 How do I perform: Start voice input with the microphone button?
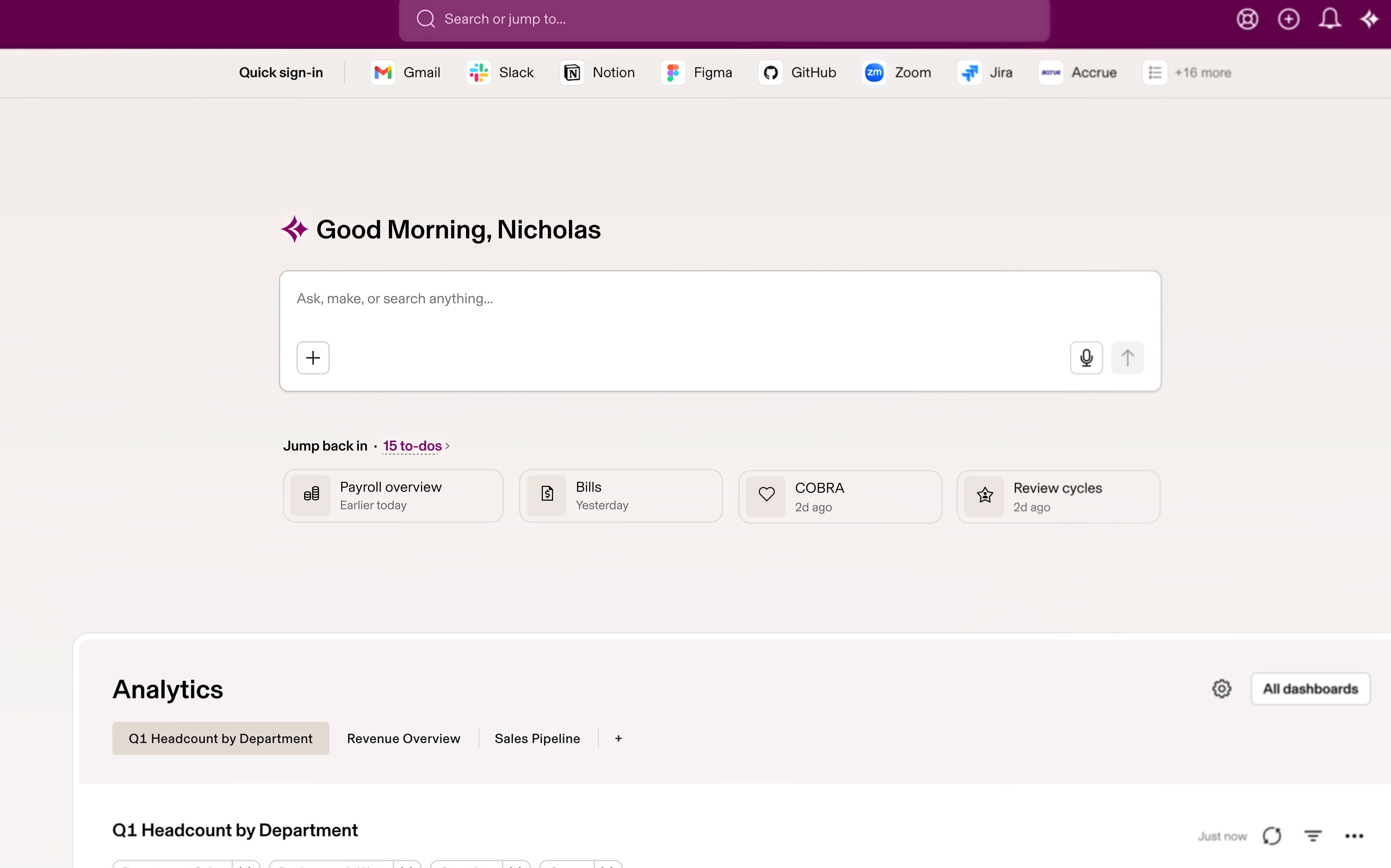click(x=1086, y=358)
